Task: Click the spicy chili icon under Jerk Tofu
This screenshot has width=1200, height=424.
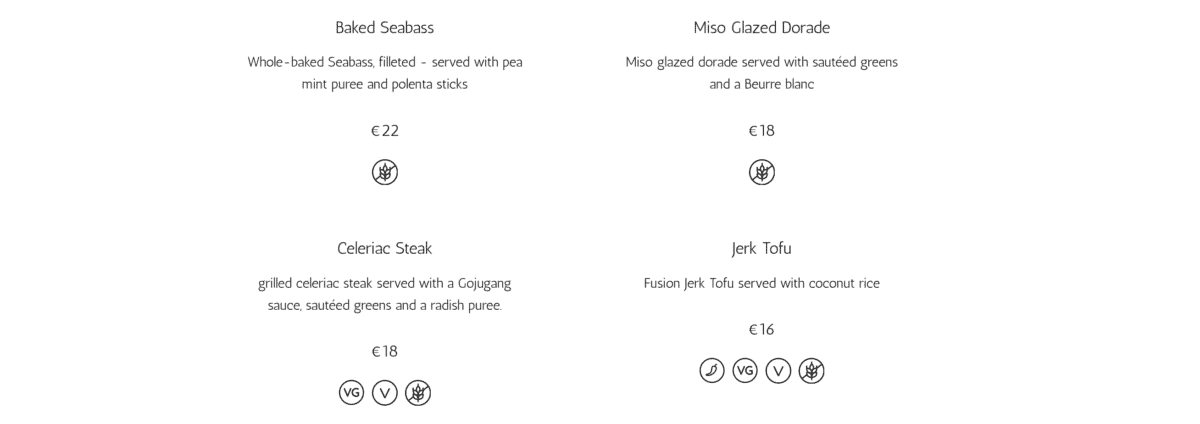Action: [712, 371]
